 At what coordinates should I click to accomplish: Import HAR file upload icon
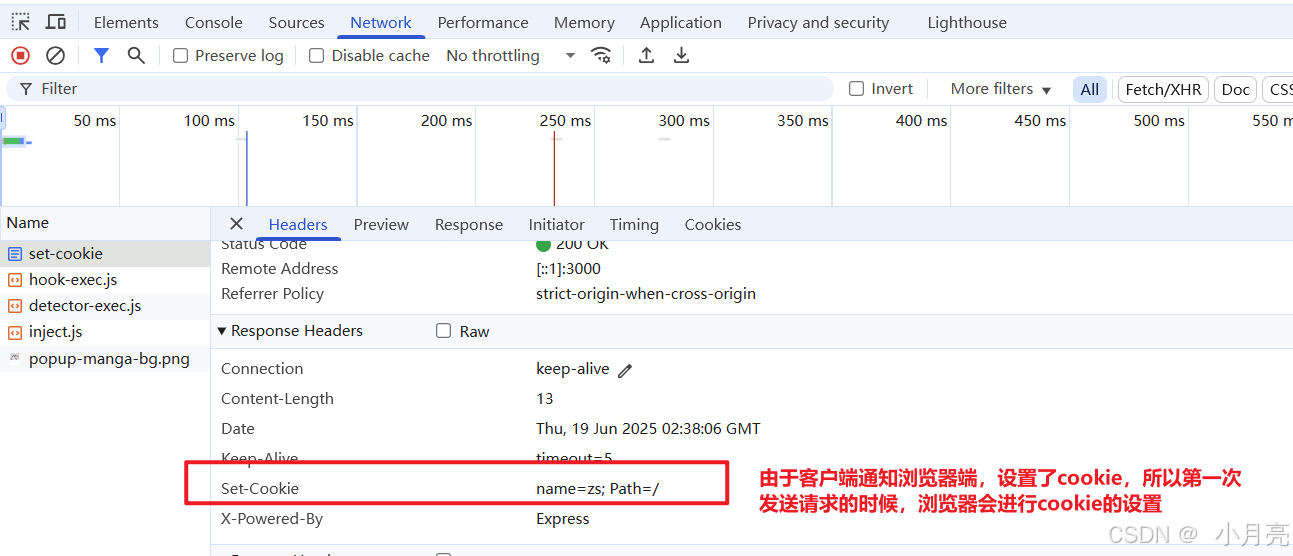pos(647,56)
